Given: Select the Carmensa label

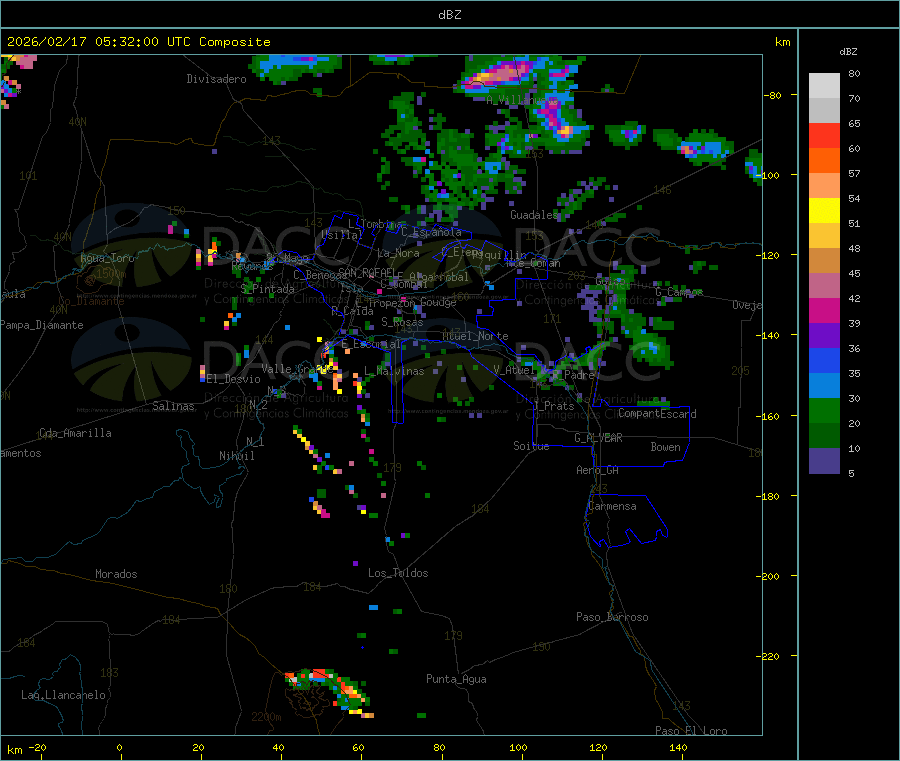Looking at the screenshot, I should click(x=612, y=506).
